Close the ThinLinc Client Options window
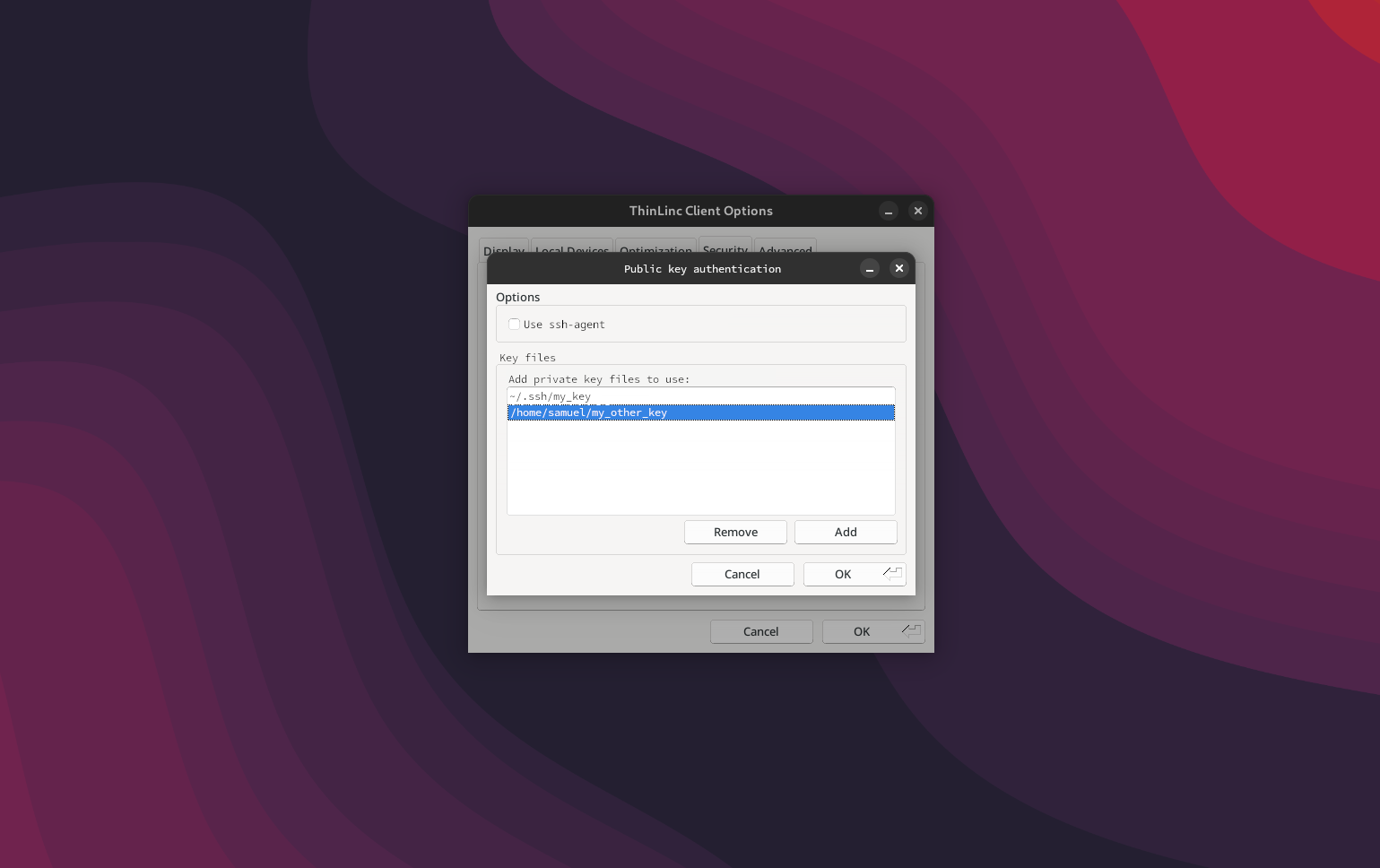 917,211
